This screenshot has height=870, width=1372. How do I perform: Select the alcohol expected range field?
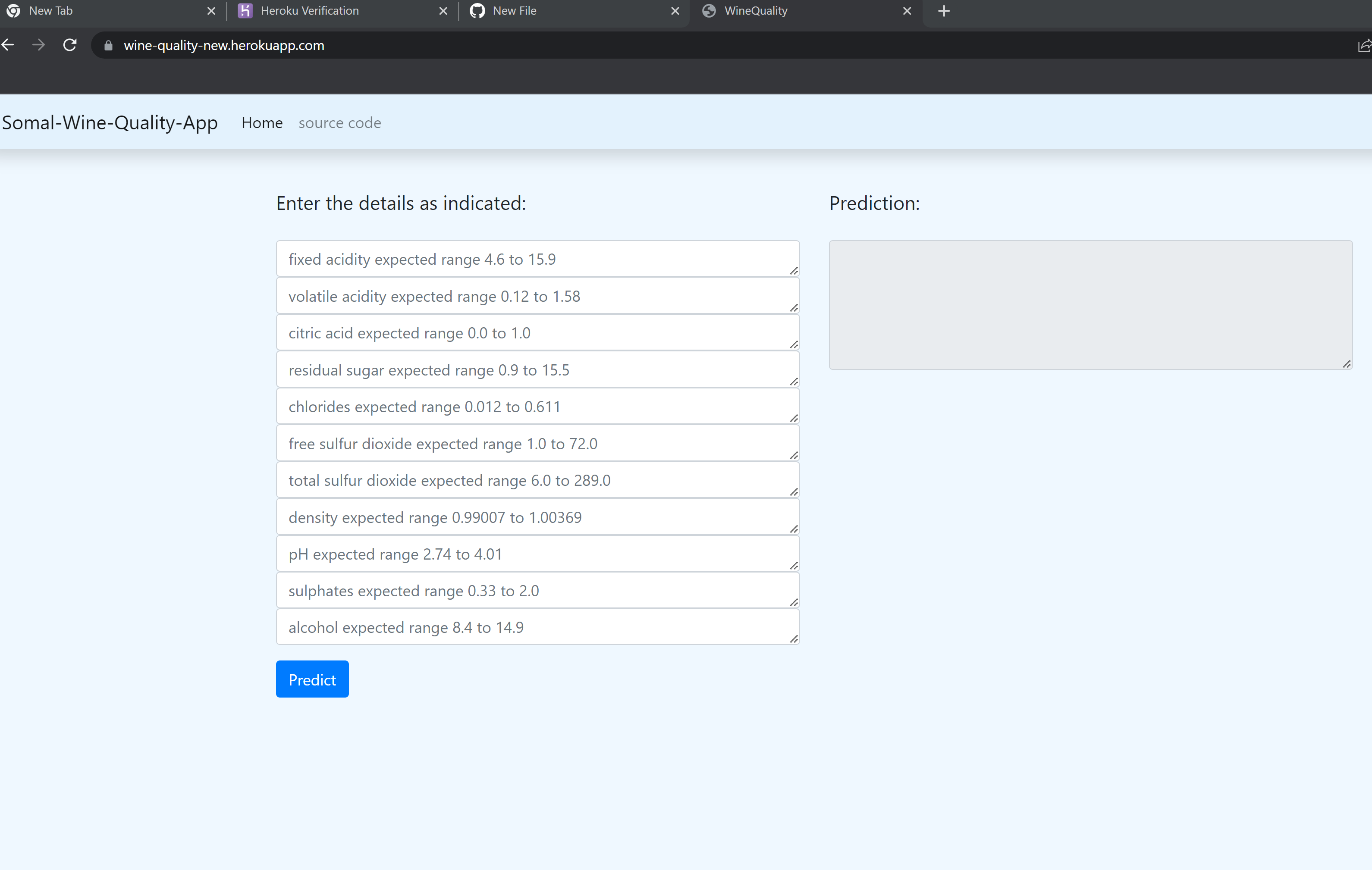537,627
